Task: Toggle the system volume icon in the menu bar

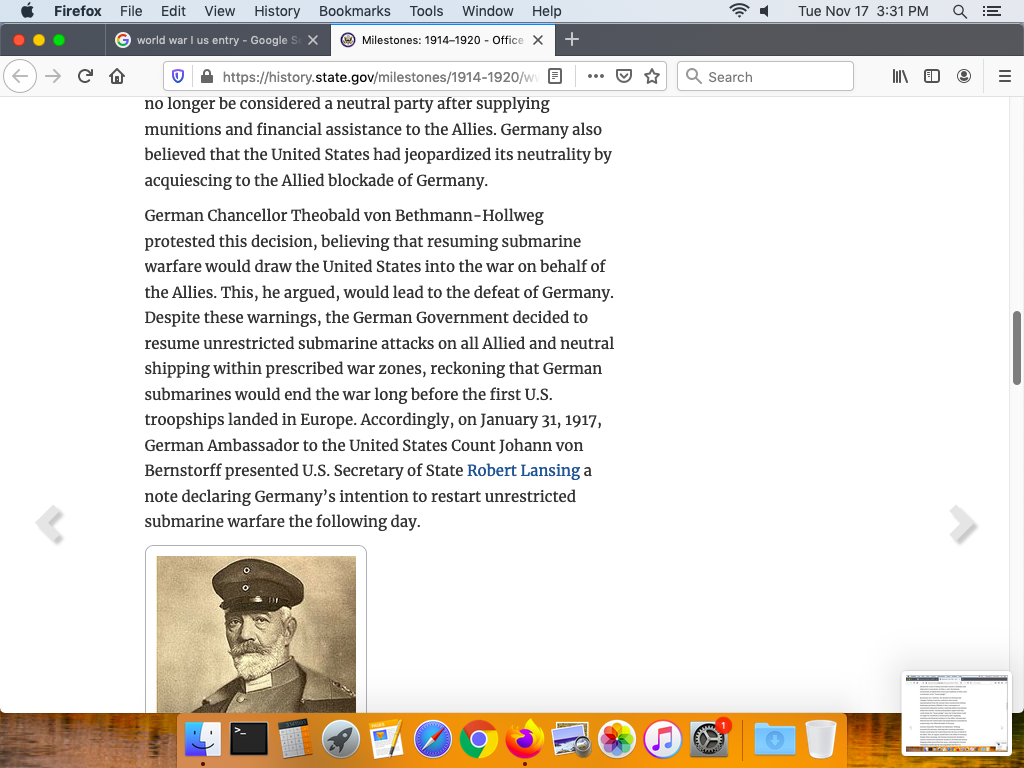Action: (765, 11)
